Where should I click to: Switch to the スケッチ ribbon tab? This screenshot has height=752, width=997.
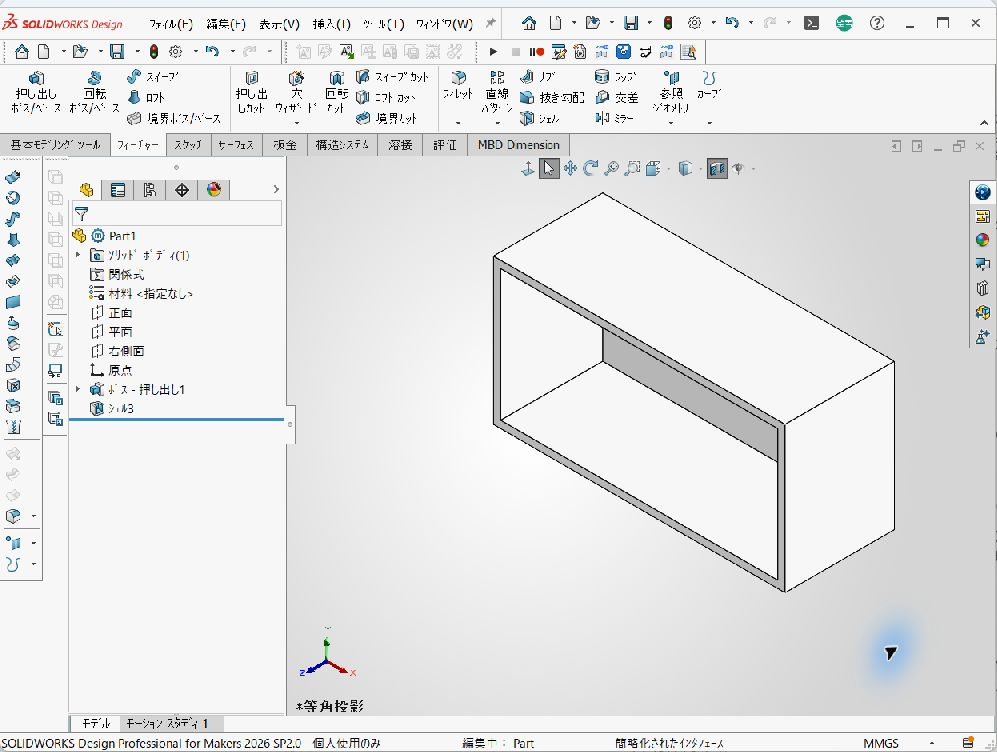coord(188,145)
